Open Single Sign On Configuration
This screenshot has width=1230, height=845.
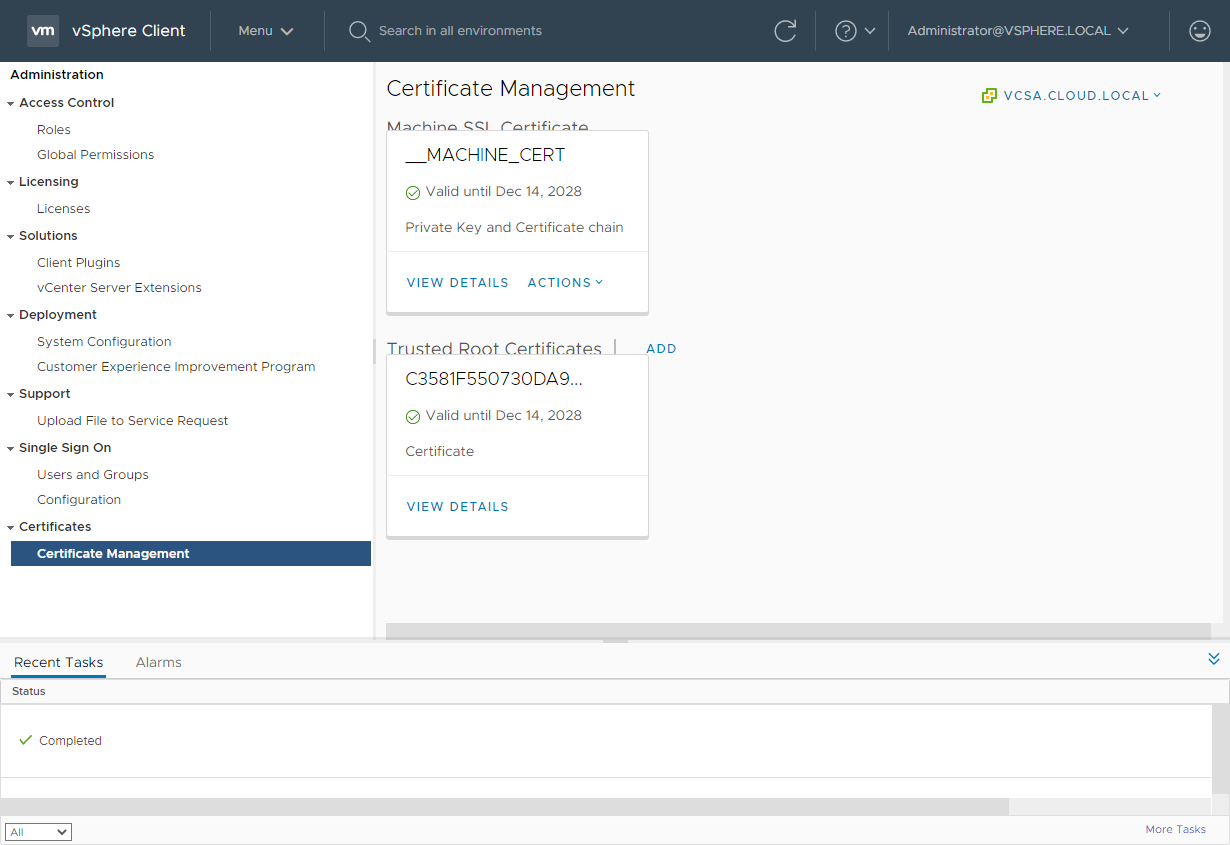pos(79,500)
